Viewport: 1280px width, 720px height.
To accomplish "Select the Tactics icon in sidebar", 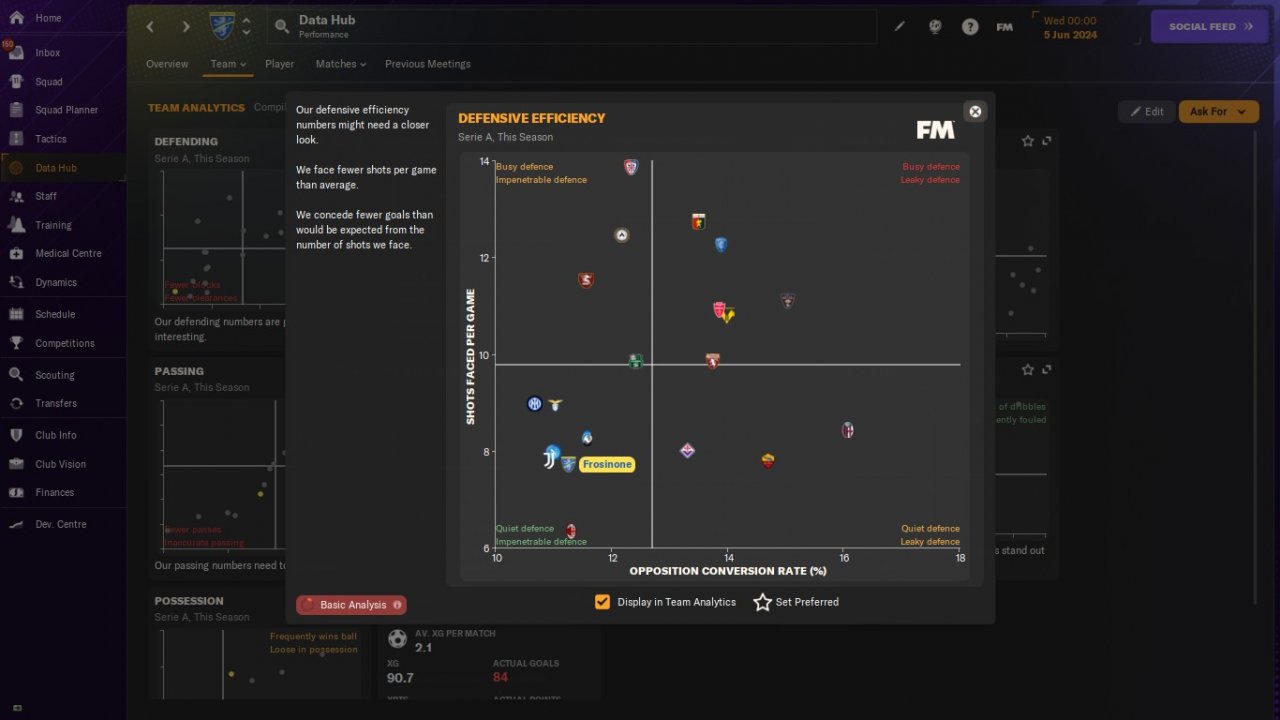I will point(16,139).
